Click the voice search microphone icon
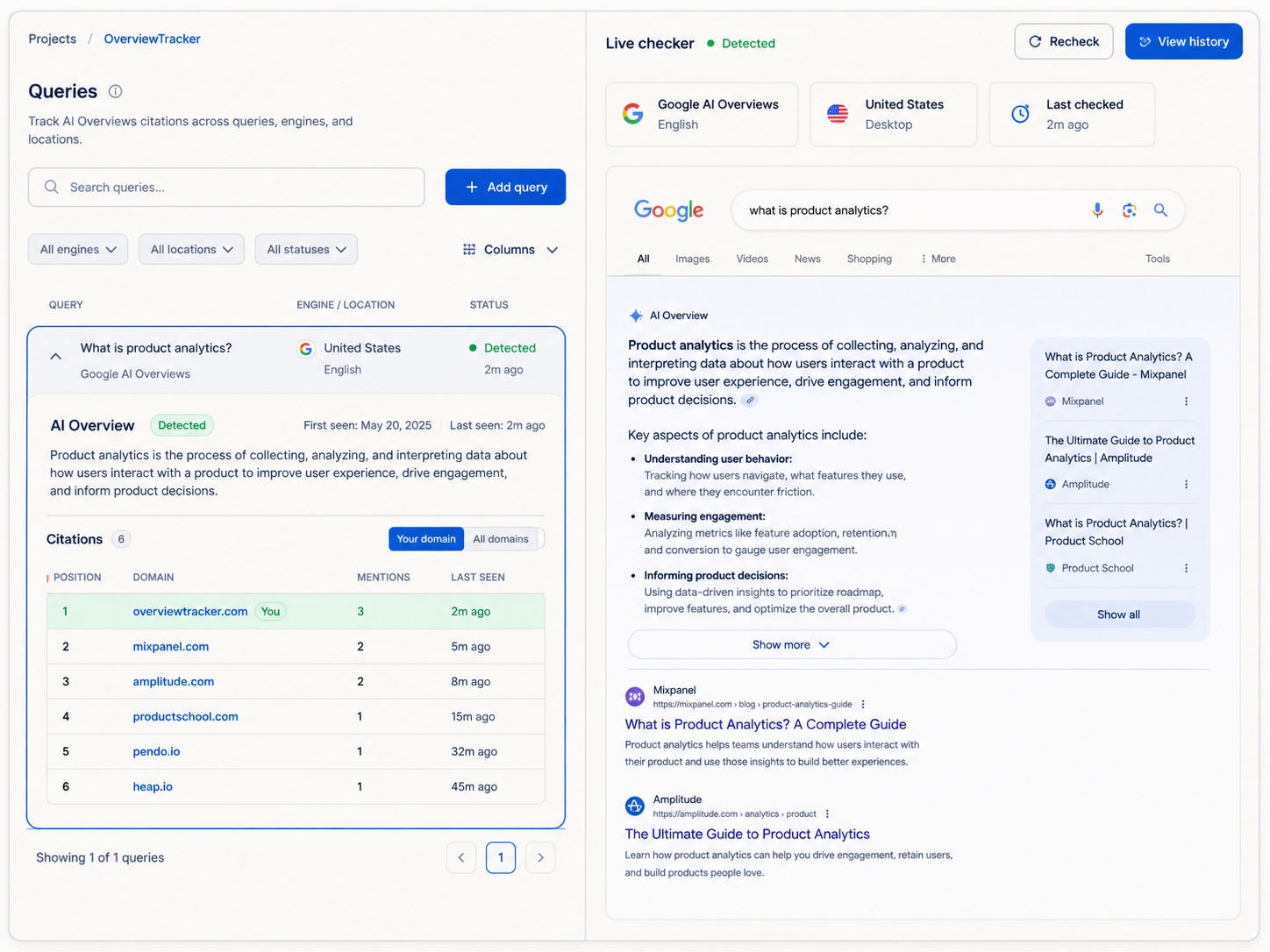The width and height of the screenshot is (1270, 952). pos(1097,210)
